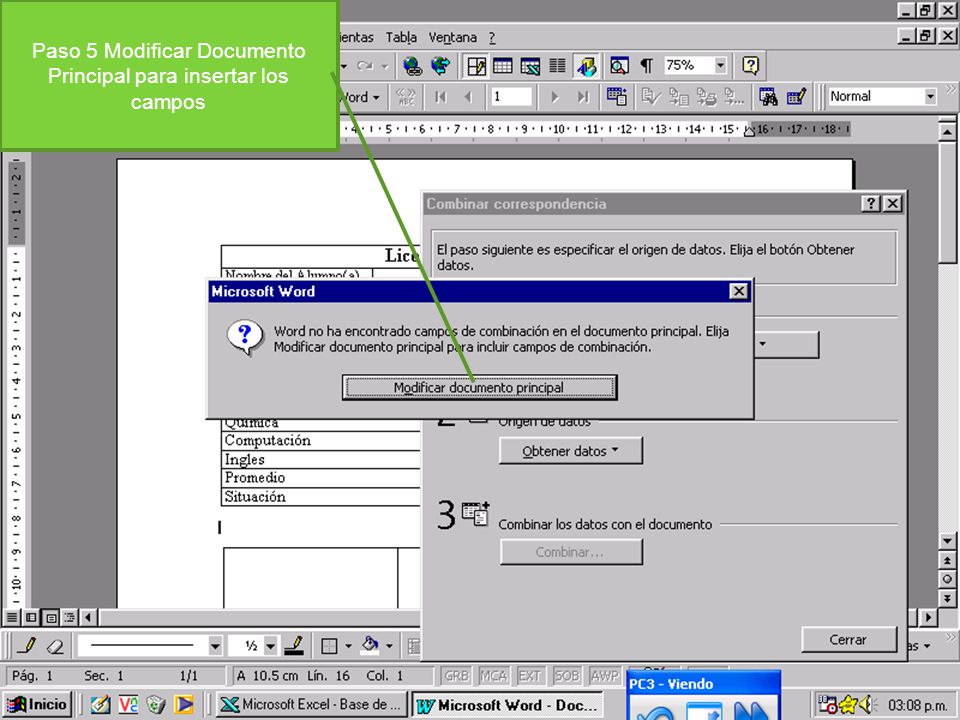Click the horizontal scrollbar left arrow
The height and width of the screenshot is (720, 960).
point(89,617)
